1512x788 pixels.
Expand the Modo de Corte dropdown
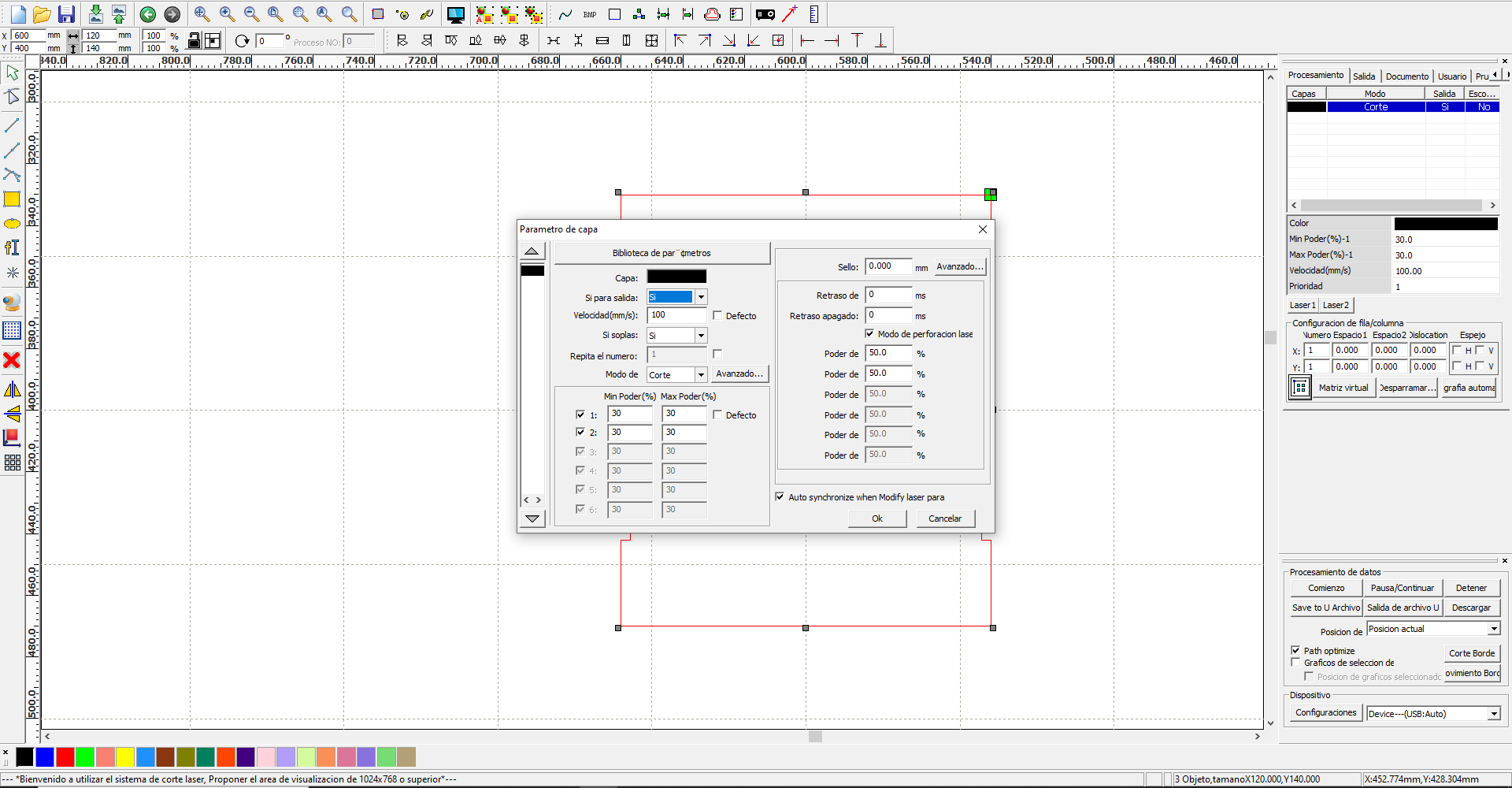[700, 375]
